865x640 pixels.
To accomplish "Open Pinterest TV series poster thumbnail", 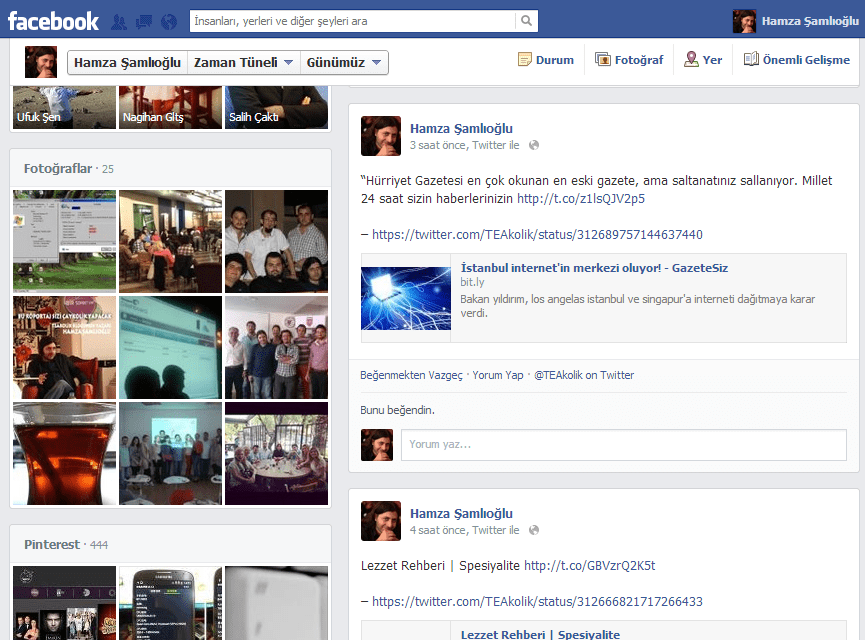I will 65,603.
